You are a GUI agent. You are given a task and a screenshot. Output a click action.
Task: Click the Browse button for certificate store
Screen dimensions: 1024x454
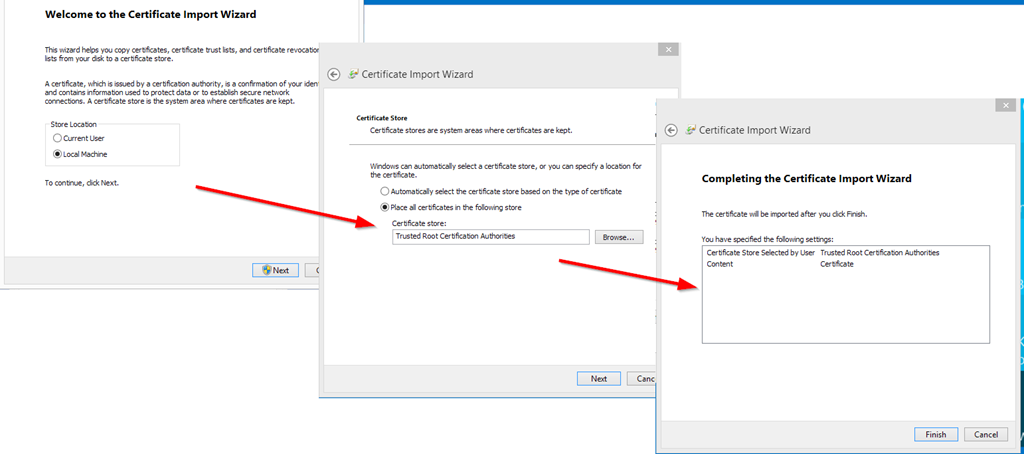point(619,237)
